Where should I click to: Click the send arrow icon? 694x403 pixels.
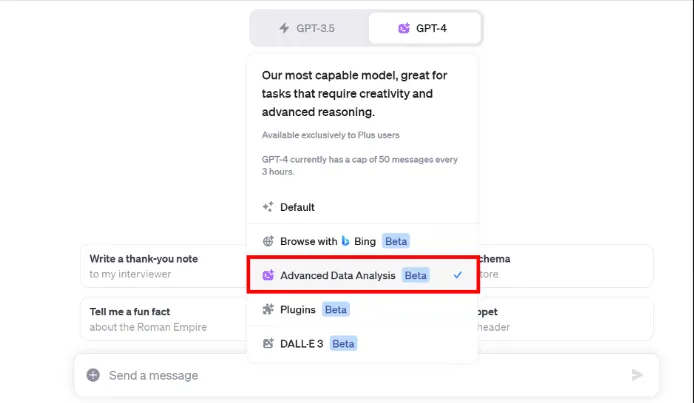[x=637, y=375]
